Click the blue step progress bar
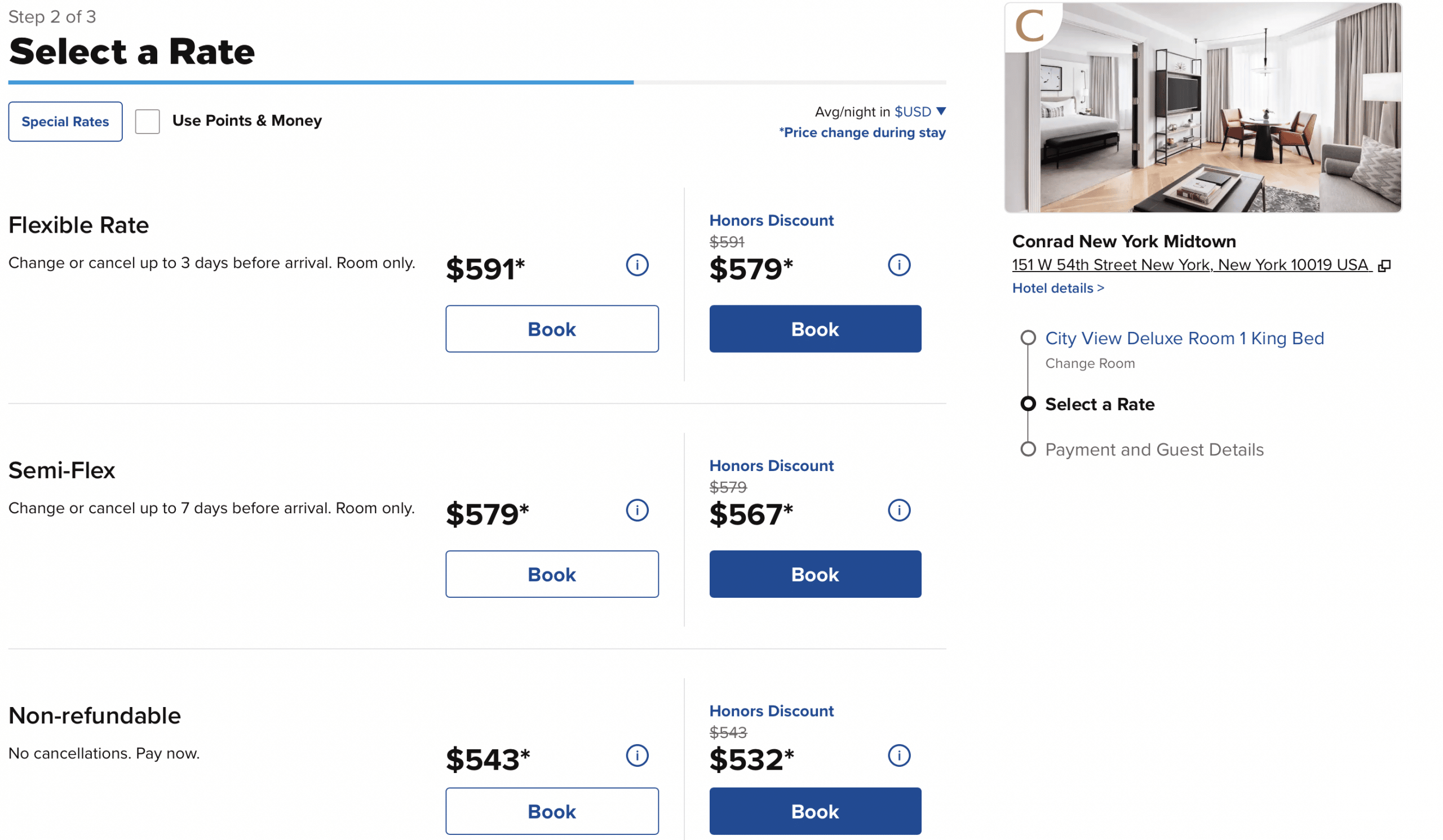This screenshot has height=840, width=1443. tap(321, 82)
